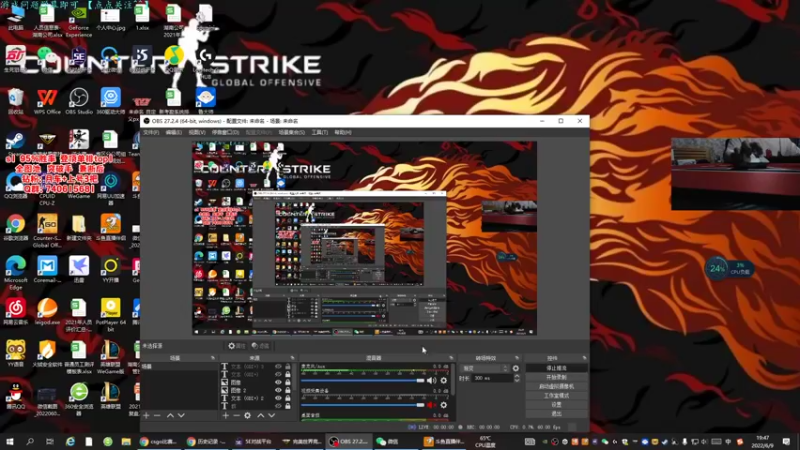The image size is (800, 450).
Task: Open source properties gear in sources toolbar
Action: [x=247, y=415]
